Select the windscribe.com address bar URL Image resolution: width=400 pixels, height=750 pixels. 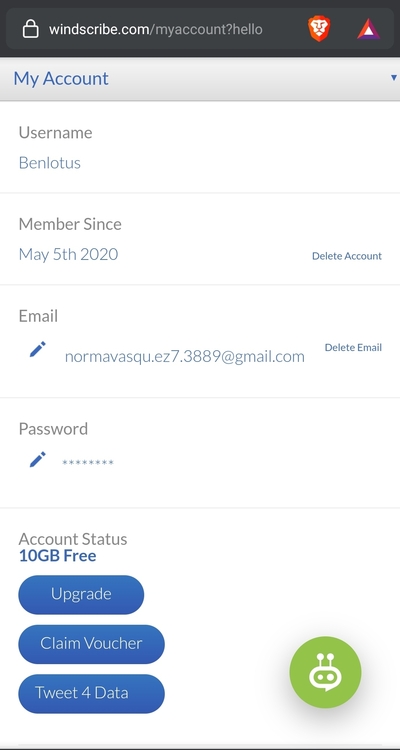(x=156, y=30)
